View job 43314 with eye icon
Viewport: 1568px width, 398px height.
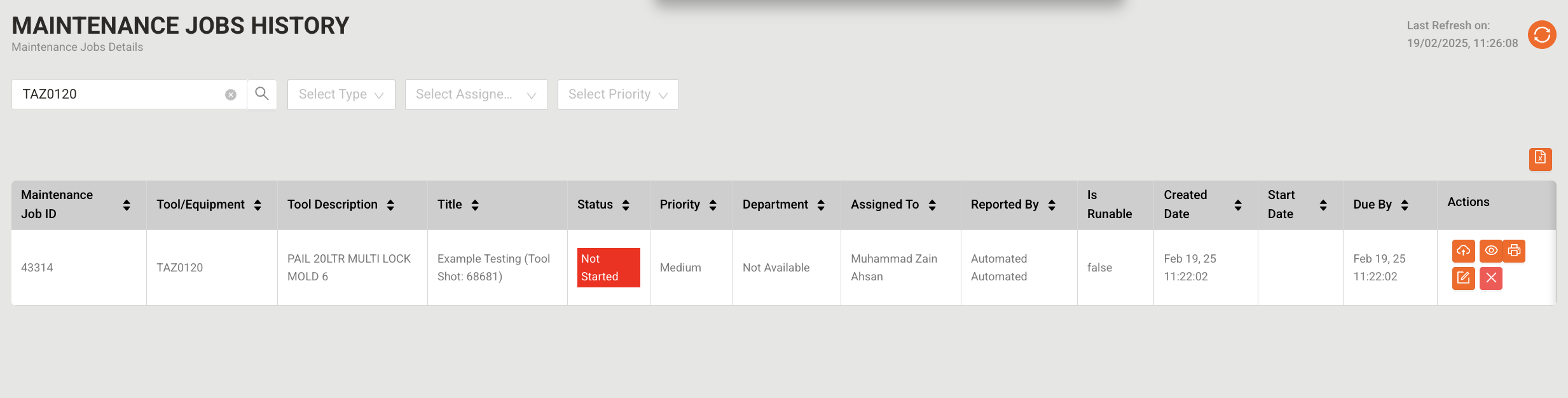pyautogui.click(x=1490, y=250)
